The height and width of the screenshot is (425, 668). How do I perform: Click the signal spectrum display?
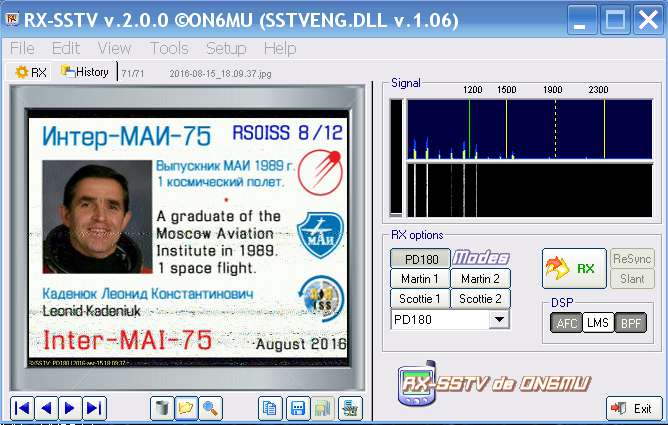530,129
